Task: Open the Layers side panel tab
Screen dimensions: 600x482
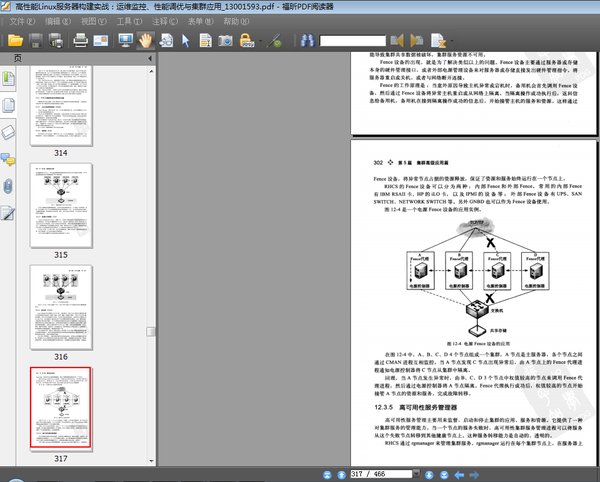Action: [8, 132]
